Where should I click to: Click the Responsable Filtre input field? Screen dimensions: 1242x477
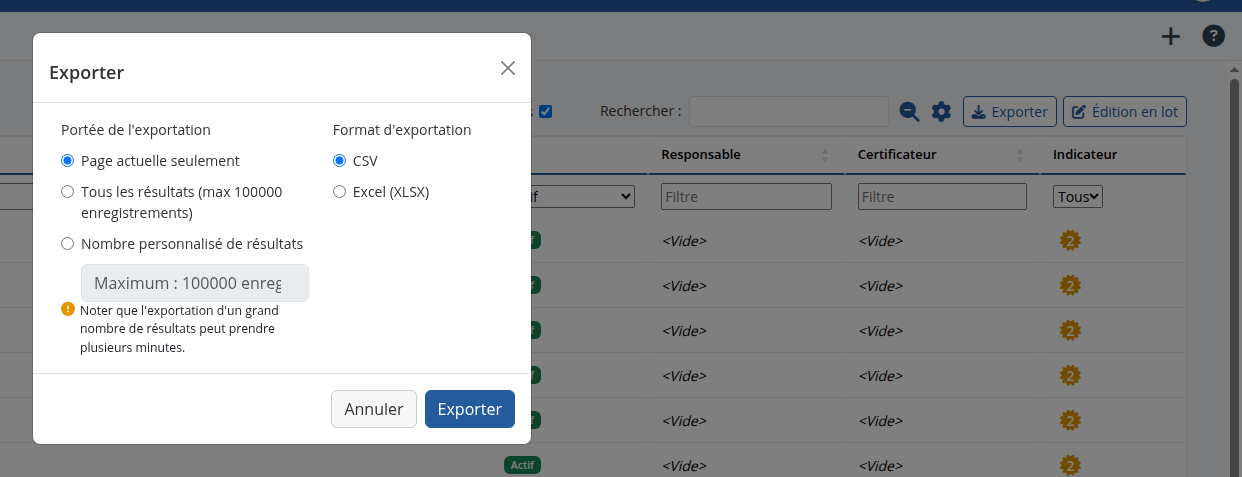tap(746, 197)
